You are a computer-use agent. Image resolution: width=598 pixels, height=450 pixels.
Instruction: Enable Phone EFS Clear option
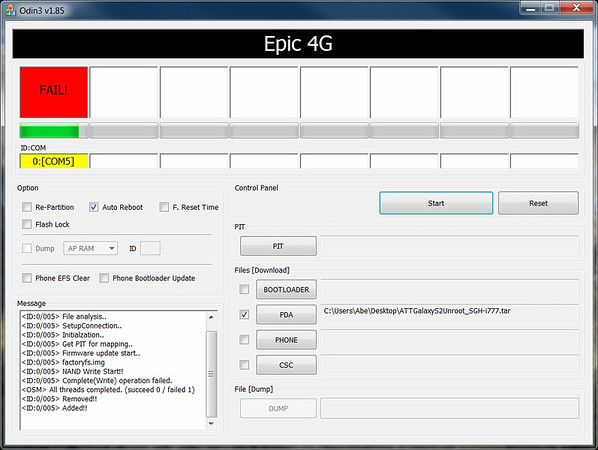(x=27, y=278)
